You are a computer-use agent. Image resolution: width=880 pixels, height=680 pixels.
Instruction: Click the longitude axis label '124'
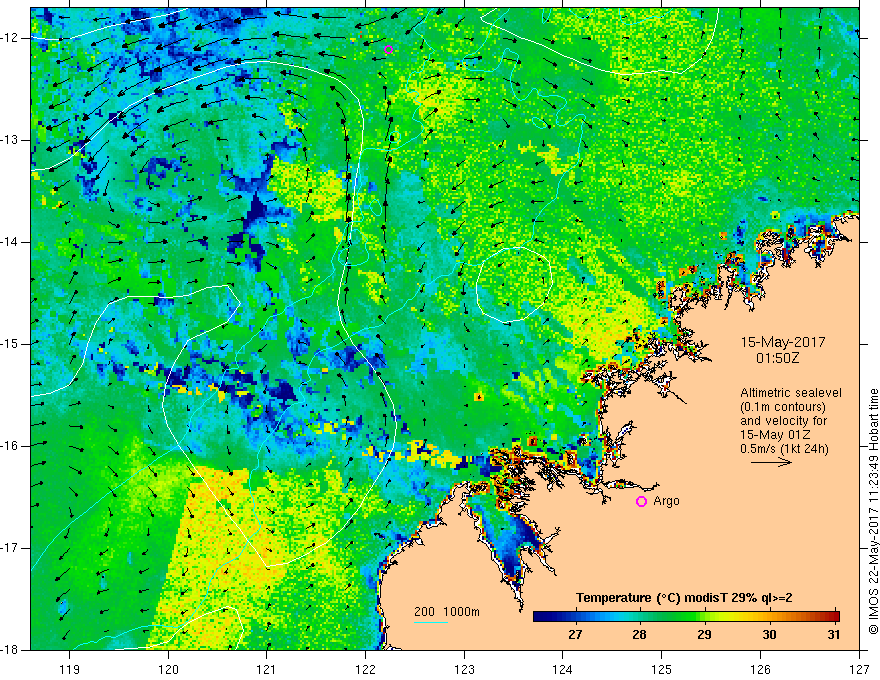(563, 669)
